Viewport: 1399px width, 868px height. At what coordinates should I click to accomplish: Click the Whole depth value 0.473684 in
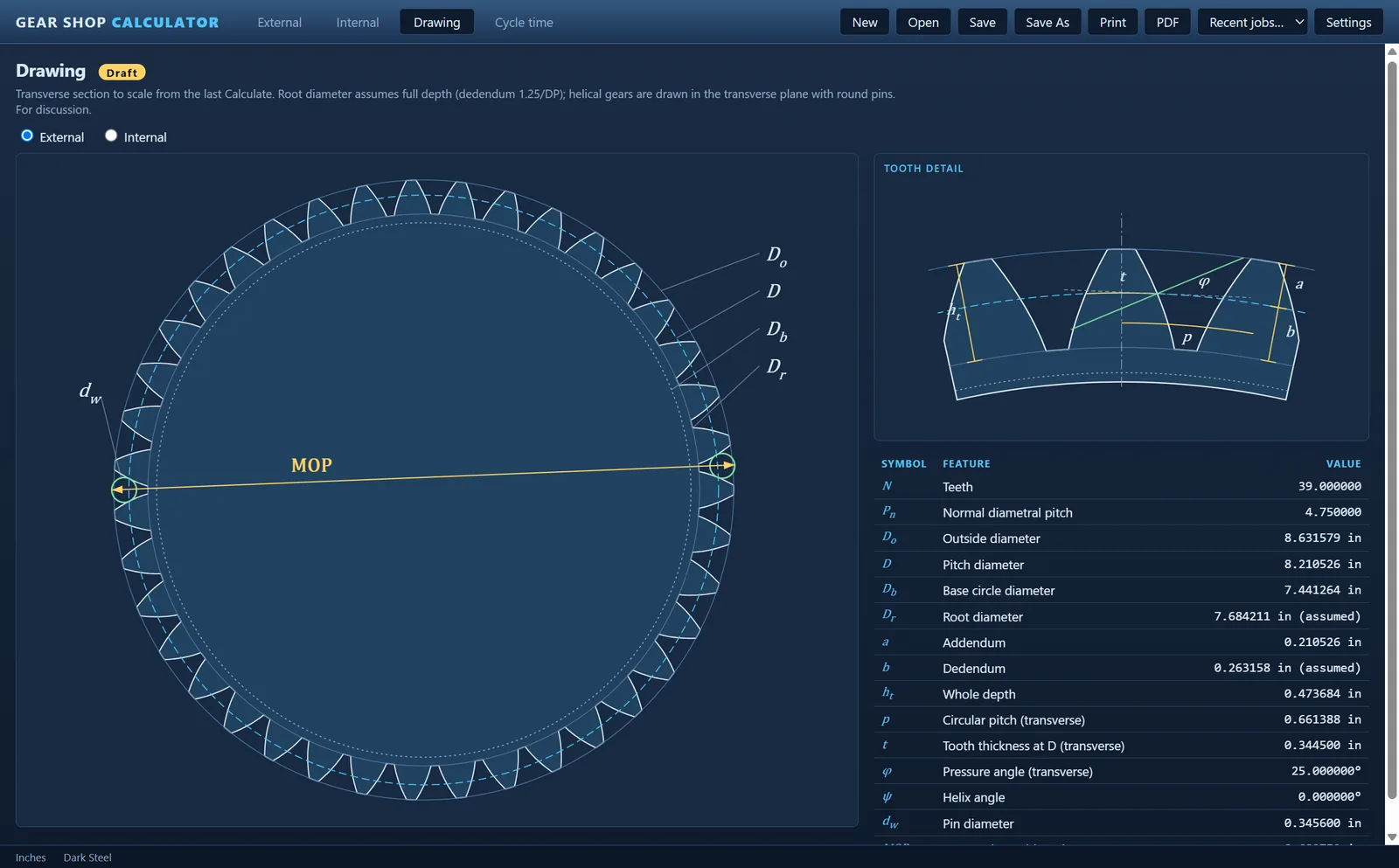click(1322, 693)
